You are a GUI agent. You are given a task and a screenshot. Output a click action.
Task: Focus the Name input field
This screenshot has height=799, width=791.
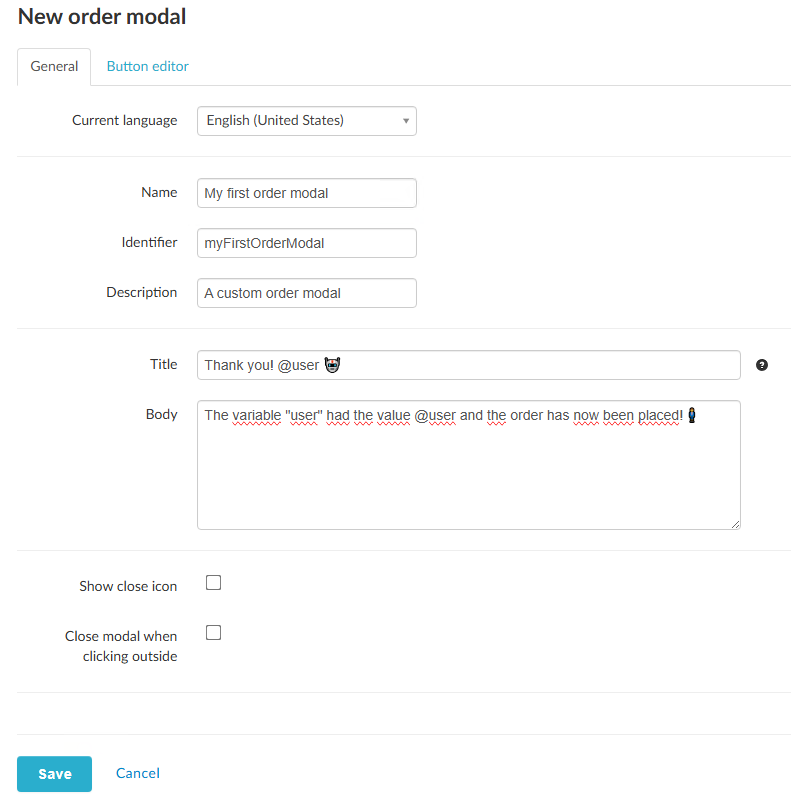click(x=307, y=193)
